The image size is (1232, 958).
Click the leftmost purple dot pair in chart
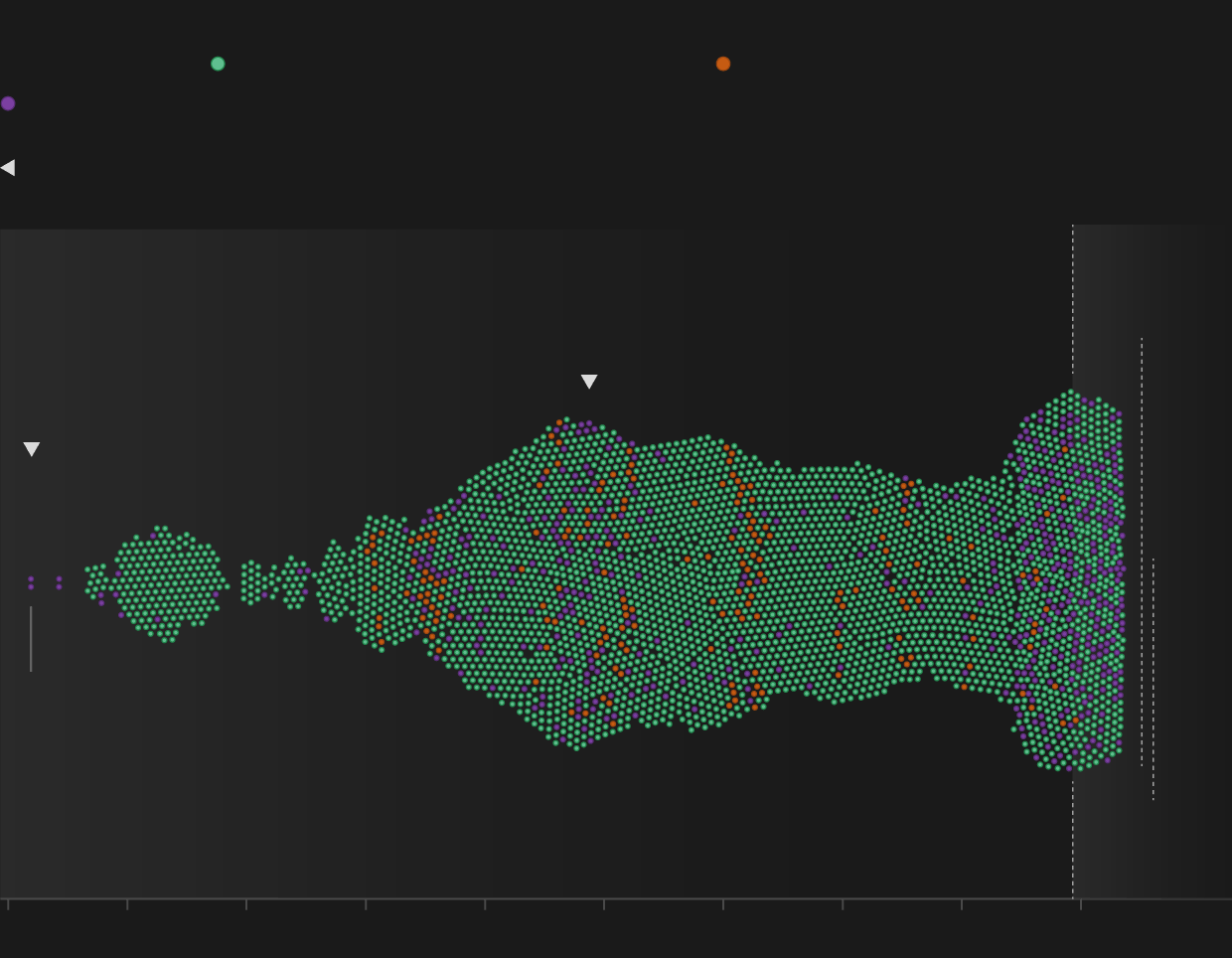pyautogui.click(x=31, y=582)
